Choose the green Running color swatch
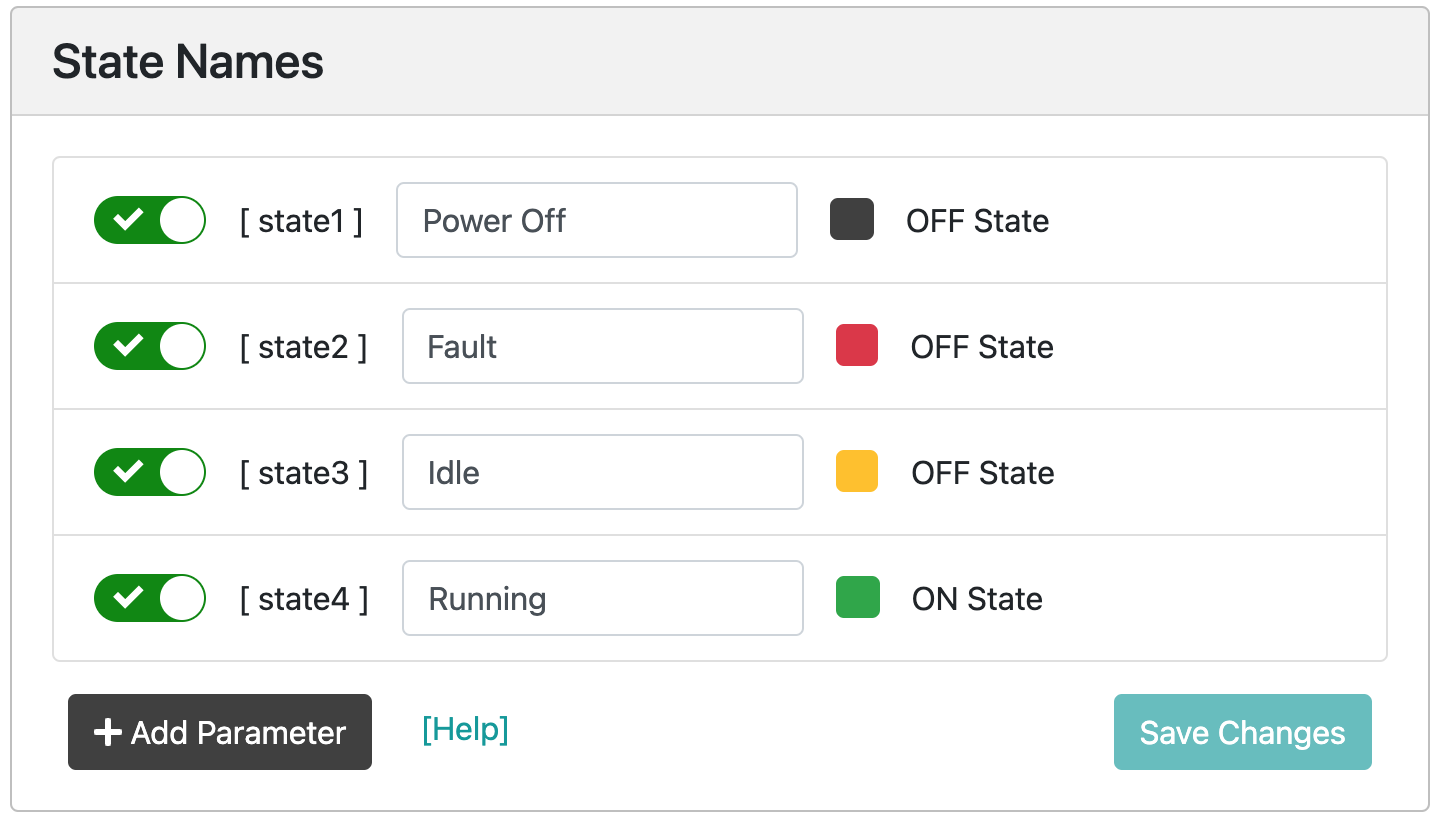 pyautogui.click(x=858, y=597)
